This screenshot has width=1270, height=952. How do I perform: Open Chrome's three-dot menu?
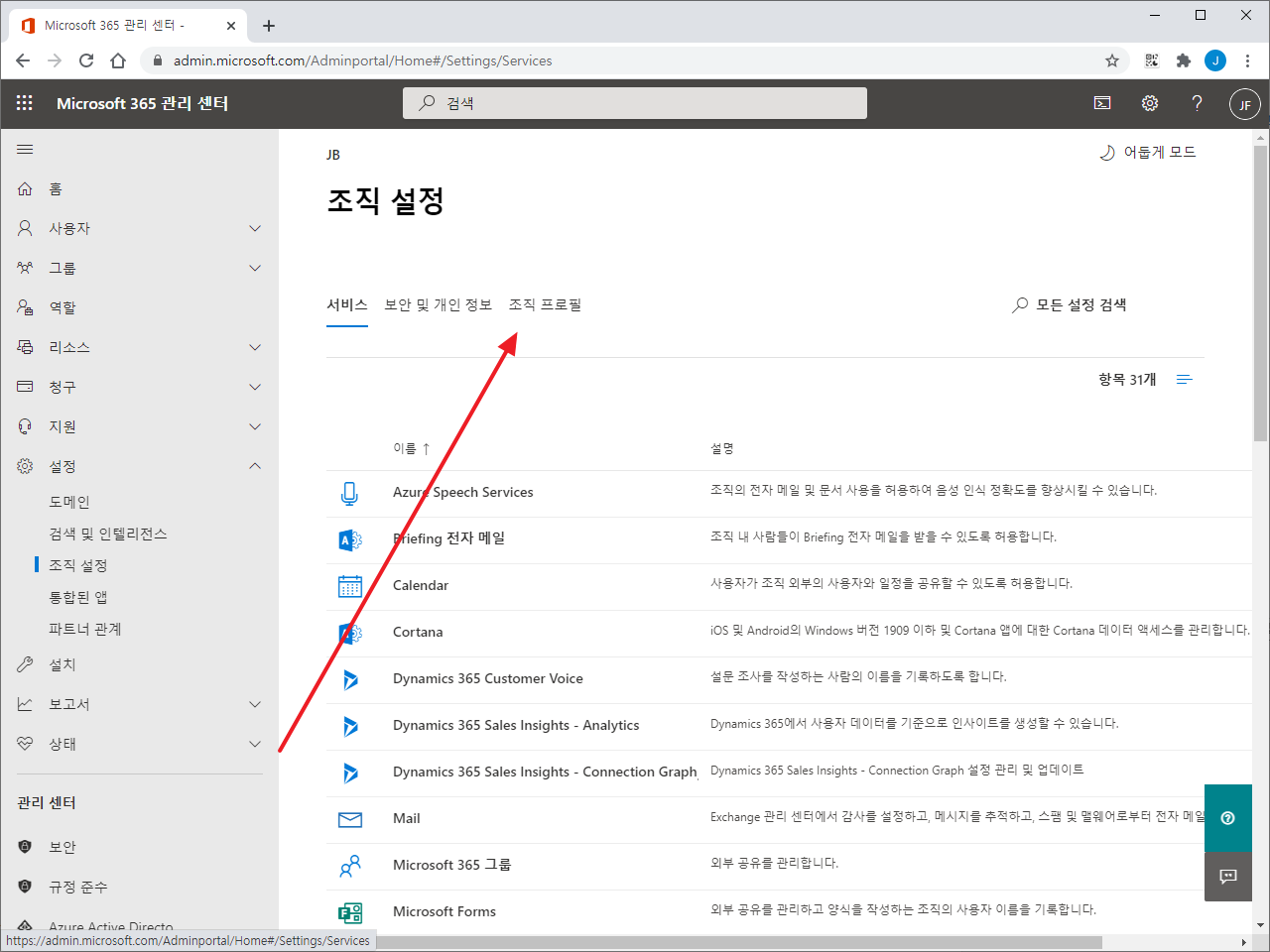[1247, 60]
